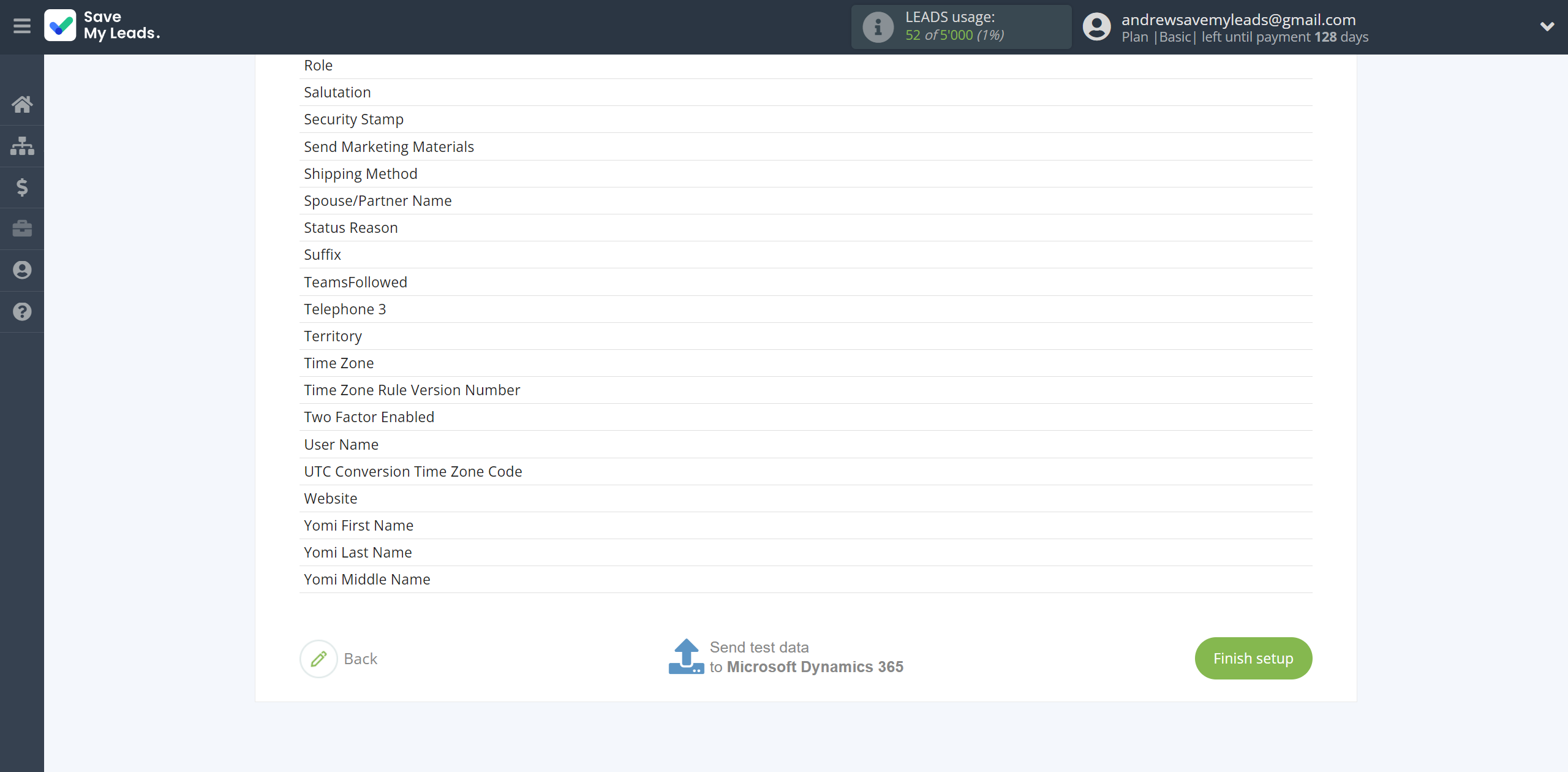1568x772 pixels.
Task: Select the Territory field row
Action: pos(805,336)
